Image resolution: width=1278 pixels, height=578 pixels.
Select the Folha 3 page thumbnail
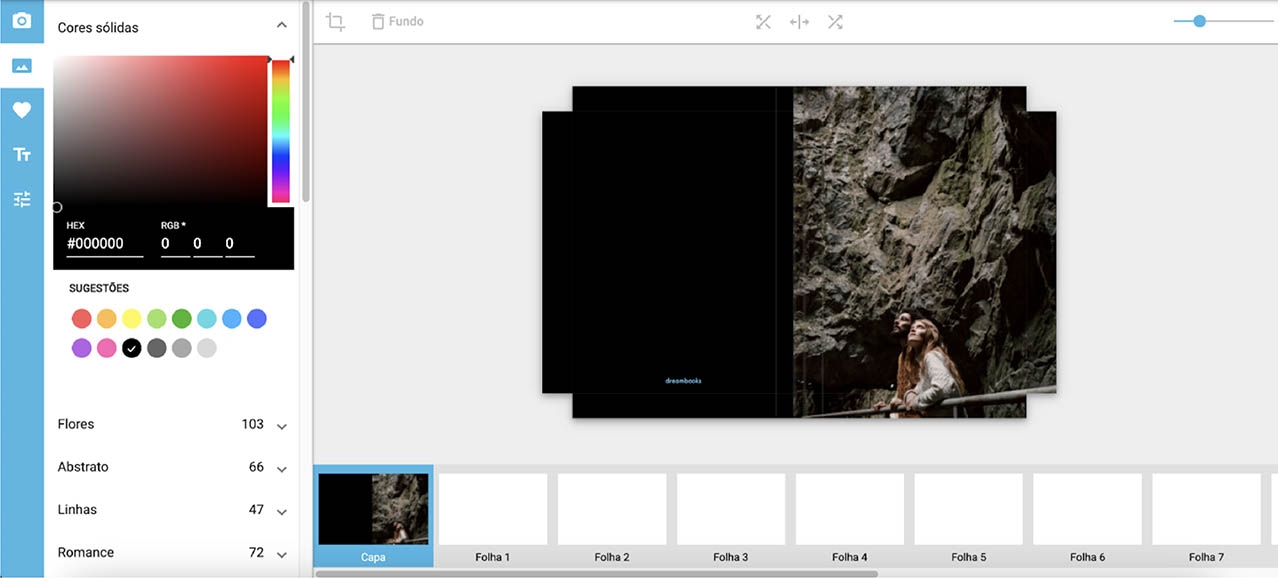pos(731,509)
